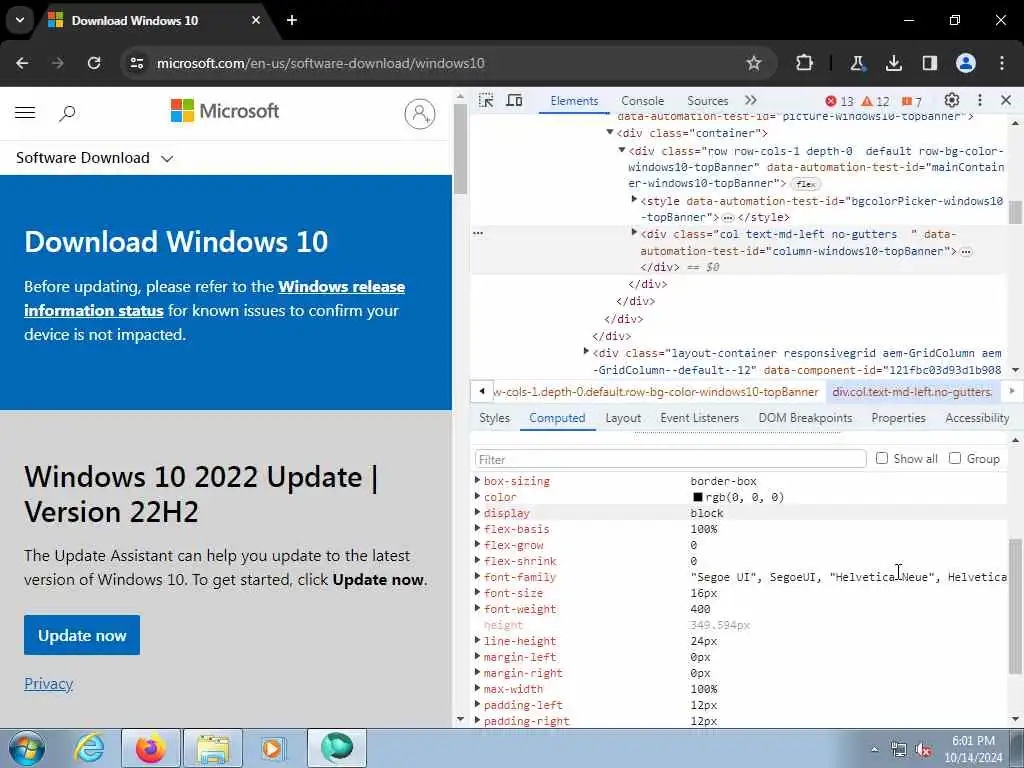The height and width of the screenshot is (768, 1024).
Task: Open DevTools customize three-dot menu
Action: pyautogui.click(x=980, y=100)
